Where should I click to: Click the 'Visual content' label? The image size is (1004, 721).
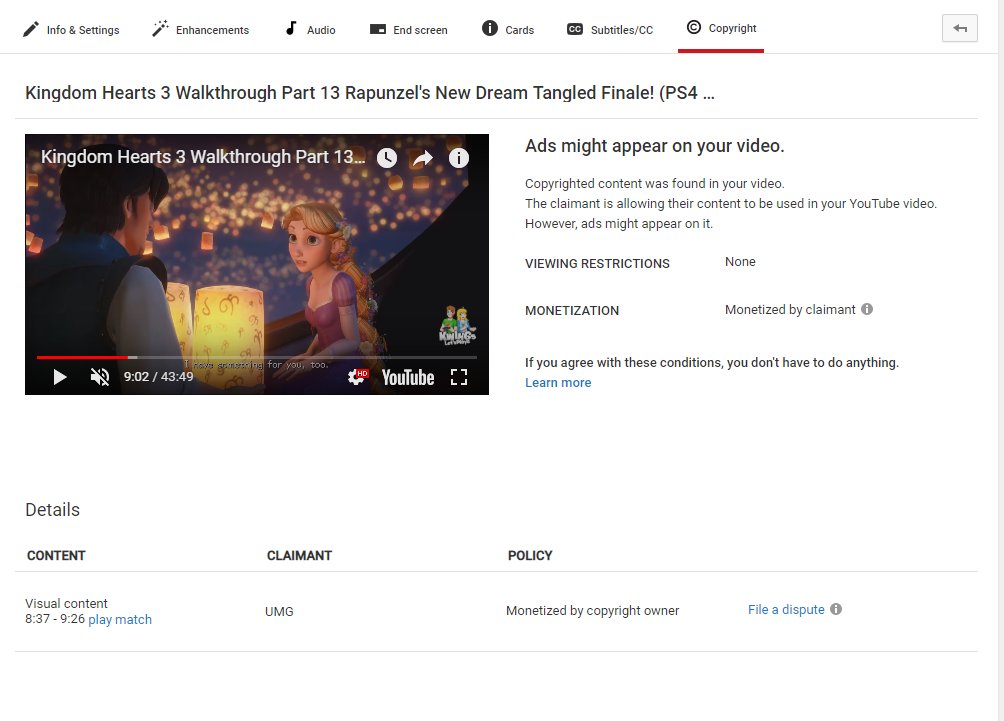[x=67, y=603]
